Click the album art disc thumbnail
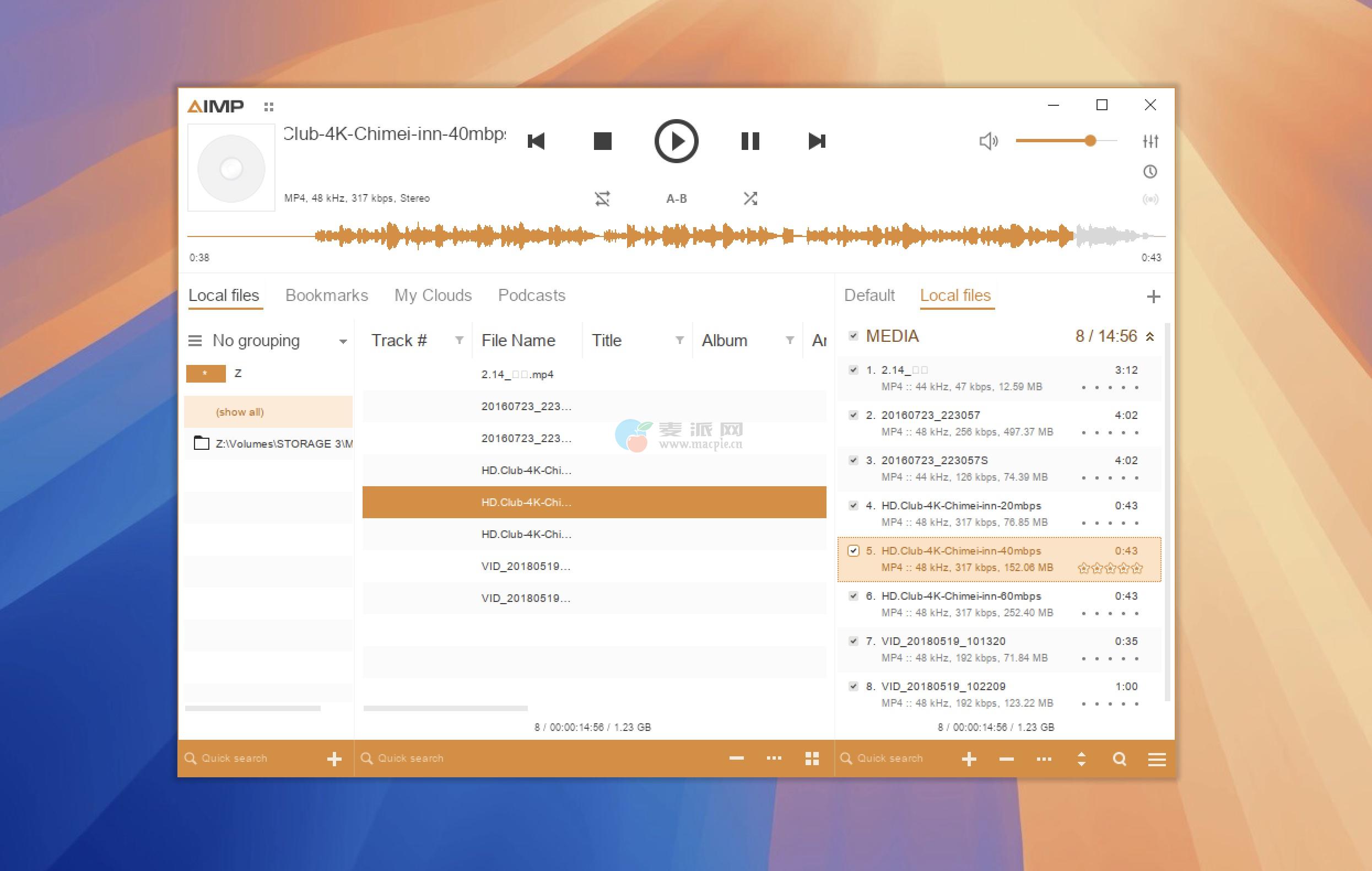Image resolution: width=1372 pixels, height=871 pixels. [x=231, y=168]
